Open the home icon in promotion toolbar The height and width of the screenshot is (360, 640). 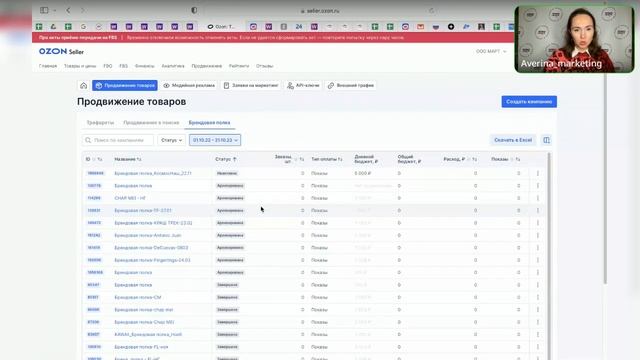point(83,85)
